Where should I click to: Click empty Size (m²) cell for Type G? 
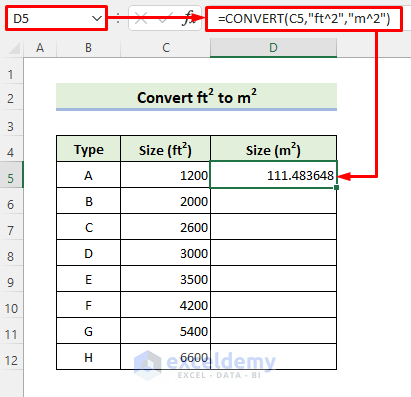[x=273, y=331]
